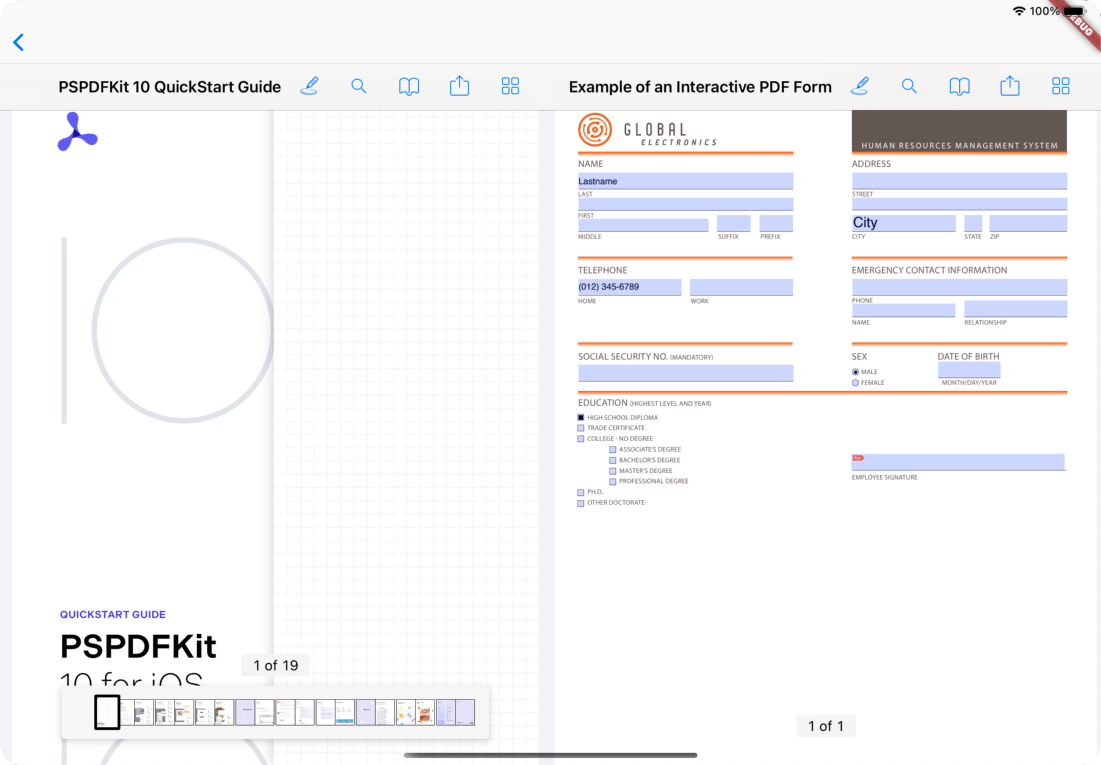Select the Lastname text field
Screen dimensions: 1101x765
coord(685,181)
